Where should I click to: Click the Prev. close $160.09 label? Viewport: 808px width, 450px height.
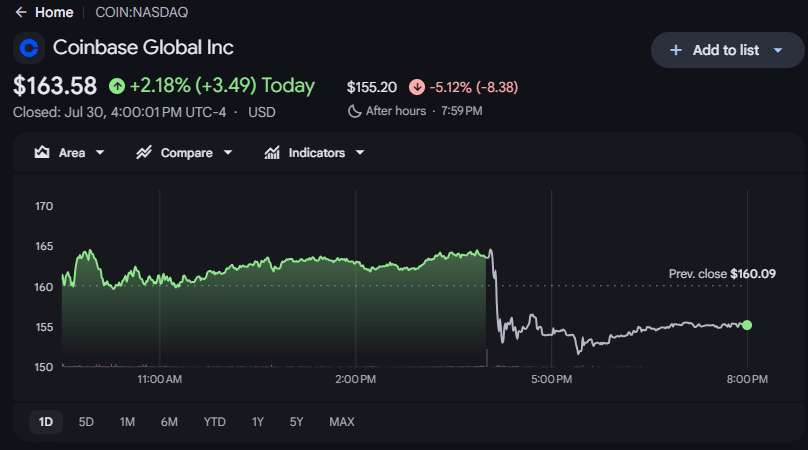pyautogui.click(x=722, y=274)
